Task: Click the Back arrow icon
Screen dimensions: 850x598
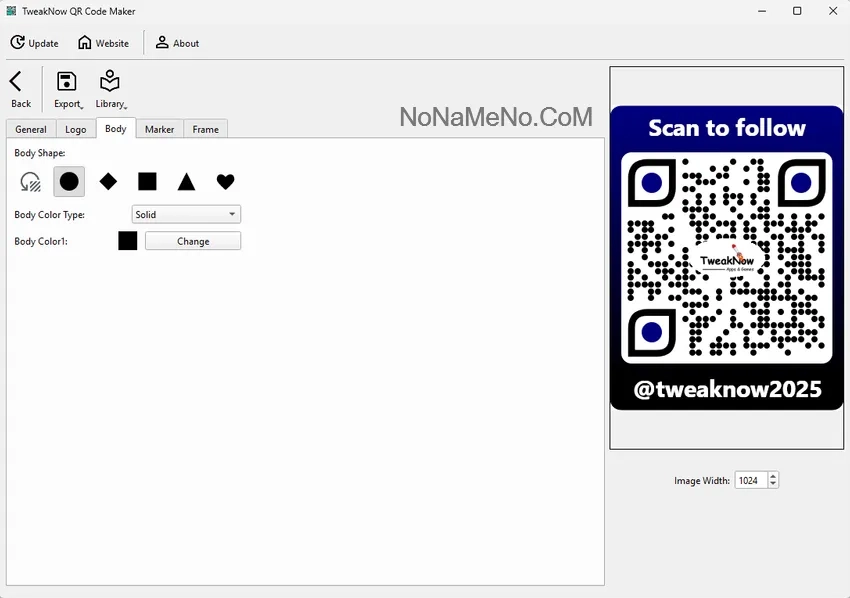Action: [17, 82]
